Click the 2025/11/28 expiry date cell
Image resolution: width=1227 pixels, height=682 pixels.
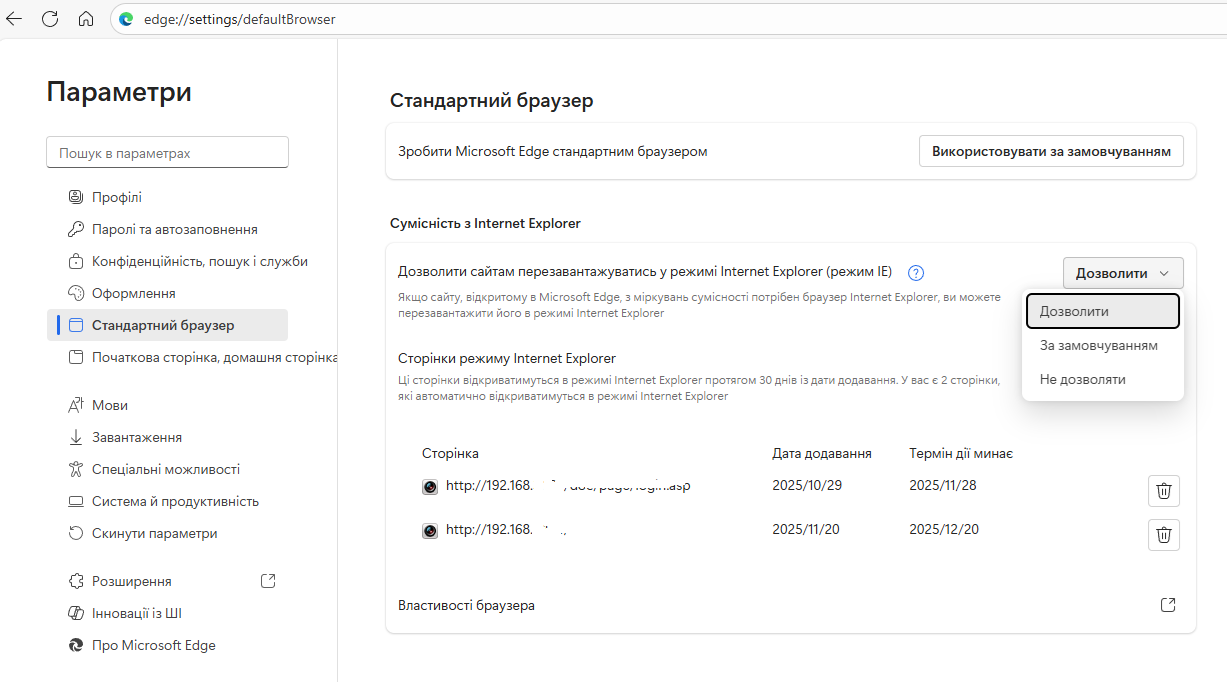tap(943, 485)
